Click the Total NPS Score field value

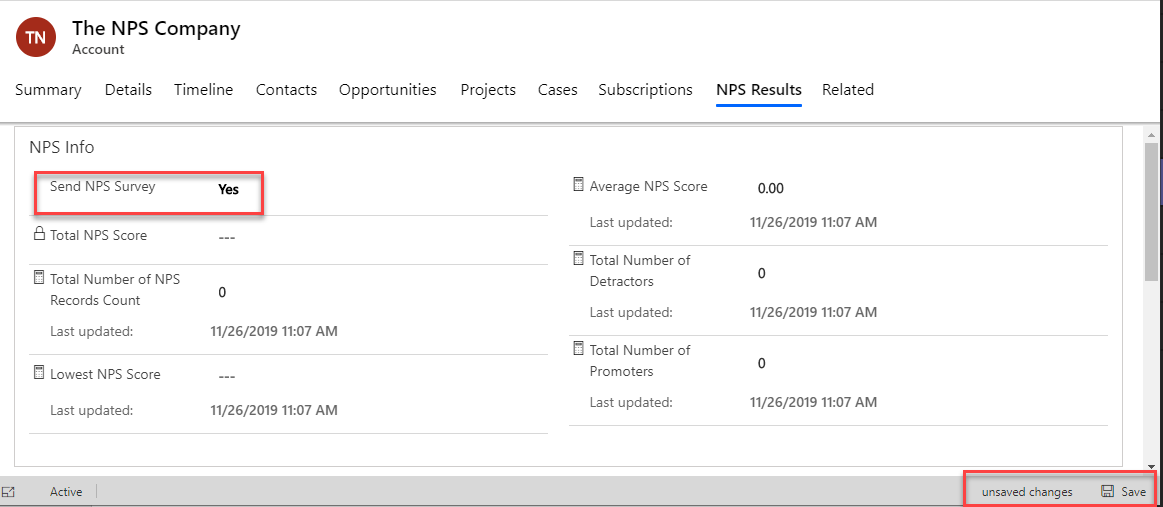click(227, 238)
